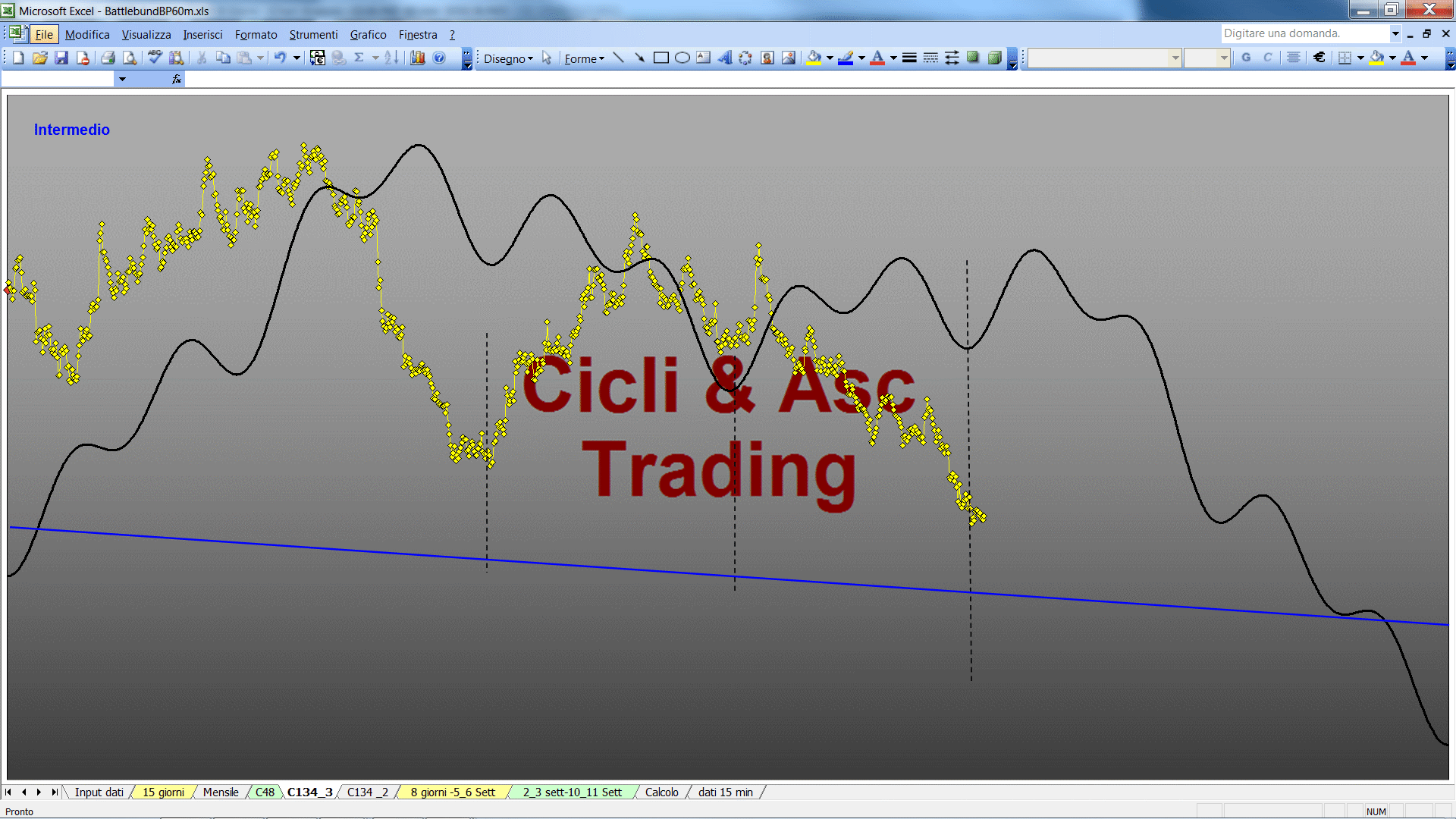The width and height of the screenshot is (1456, 819).
Task: Open the Disegno drawing menu
Action: (508, 58)
